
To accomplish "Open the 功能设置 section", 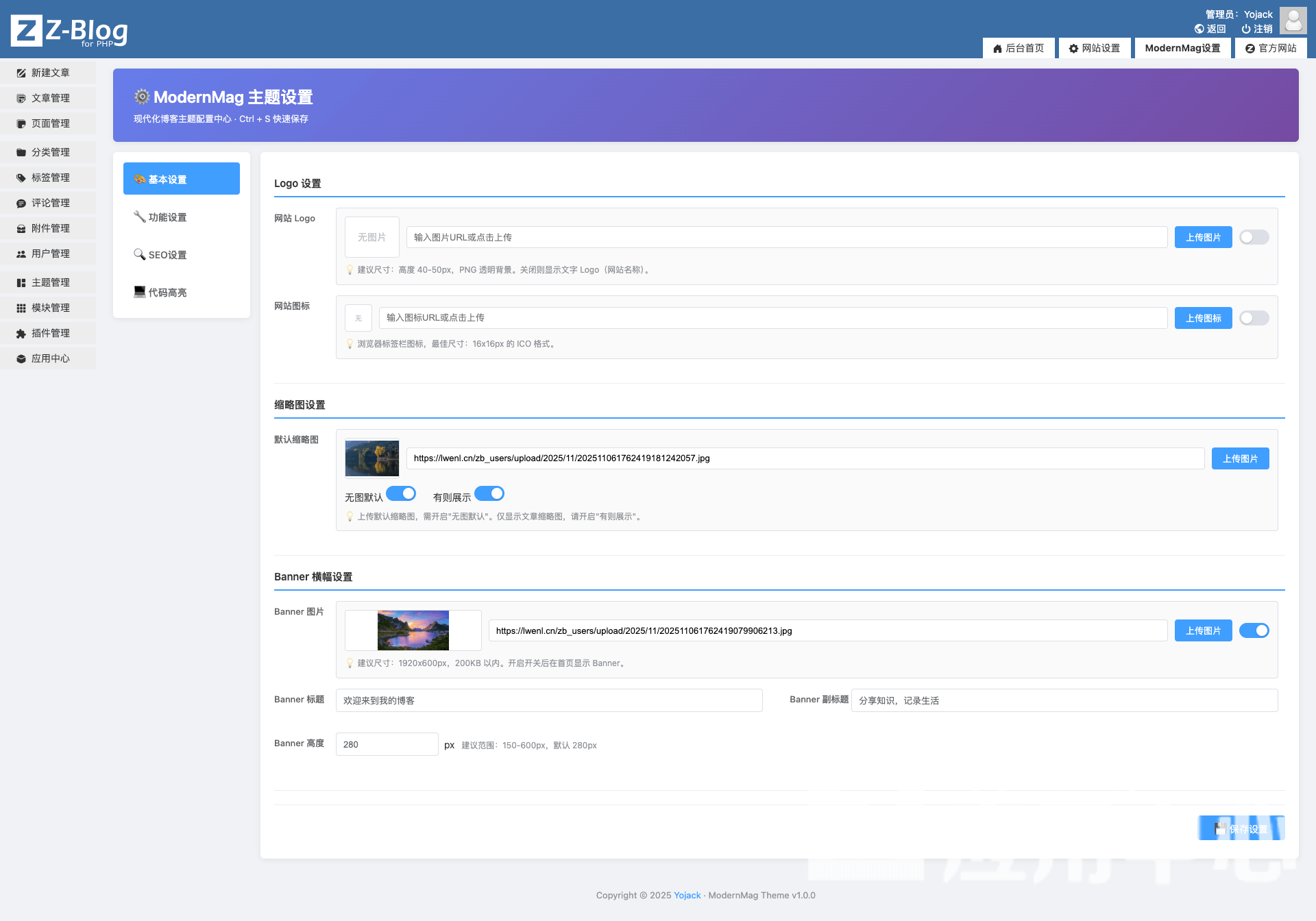I will pyautogui.click(x=167, y=217).
